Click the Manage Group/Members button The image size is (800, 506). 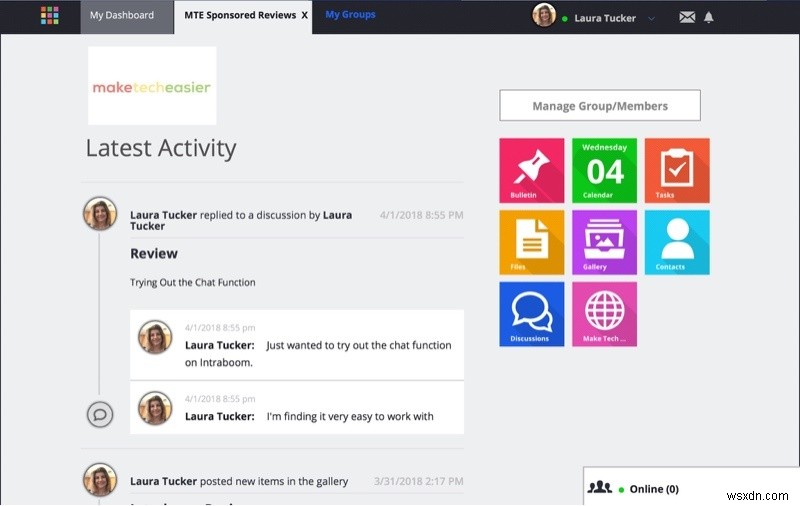click(x=600, y=106)
